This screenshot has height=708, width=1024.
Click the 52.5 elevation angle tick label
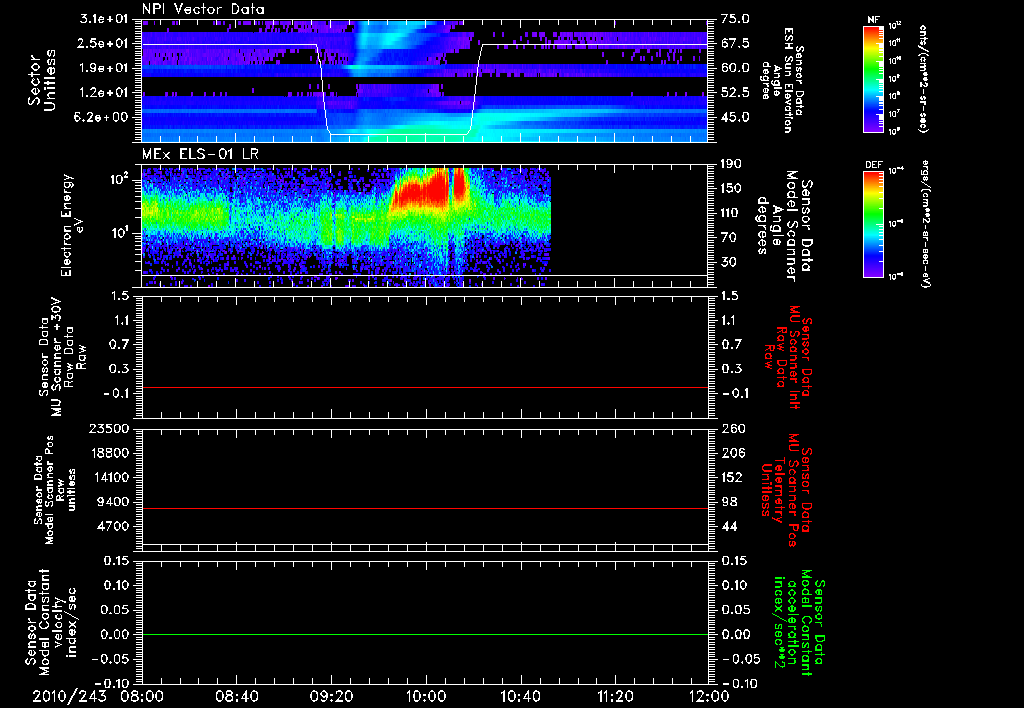(735, 93)
